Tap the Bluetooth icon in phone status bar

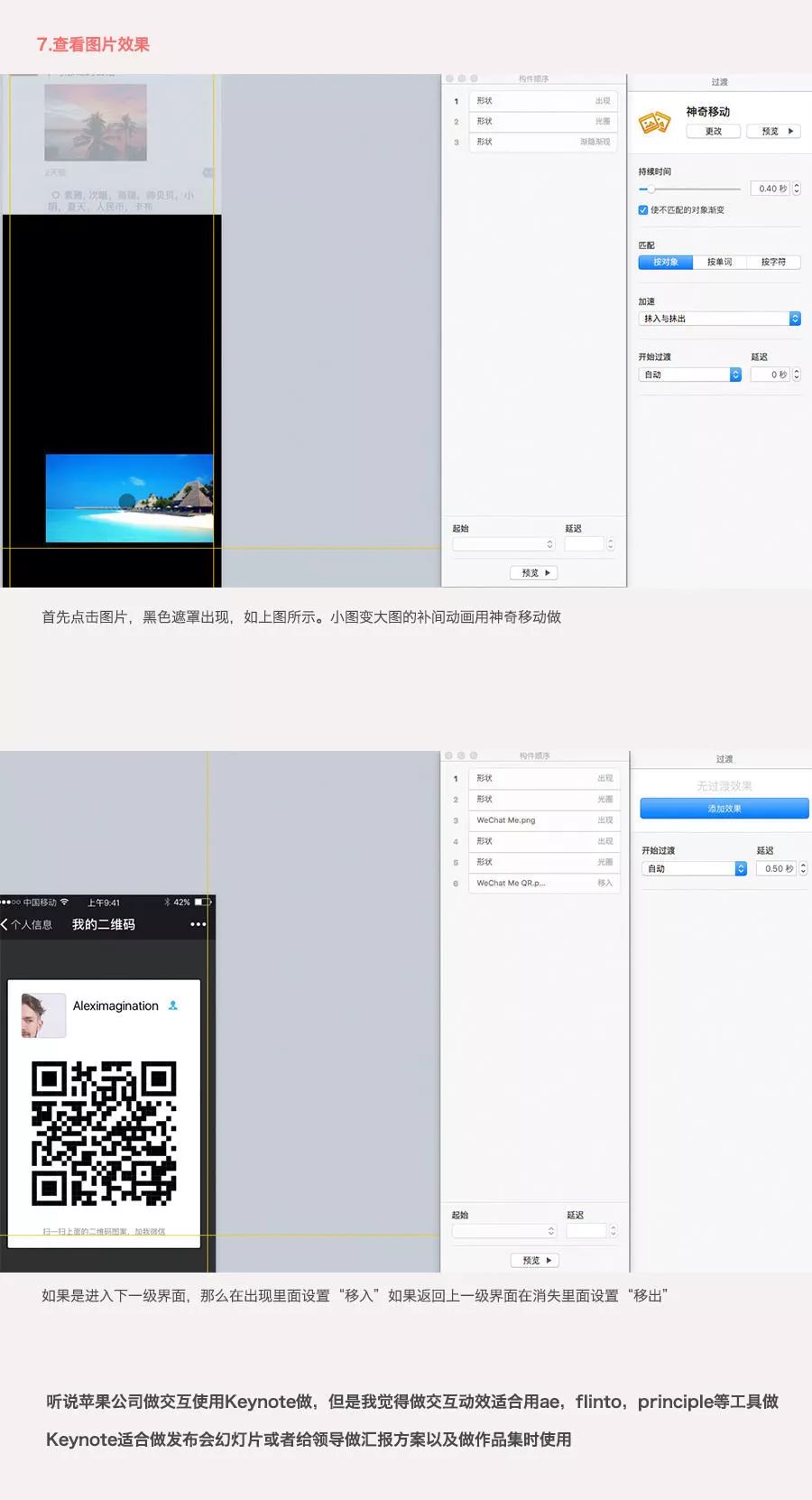click(x=167, y=902)
